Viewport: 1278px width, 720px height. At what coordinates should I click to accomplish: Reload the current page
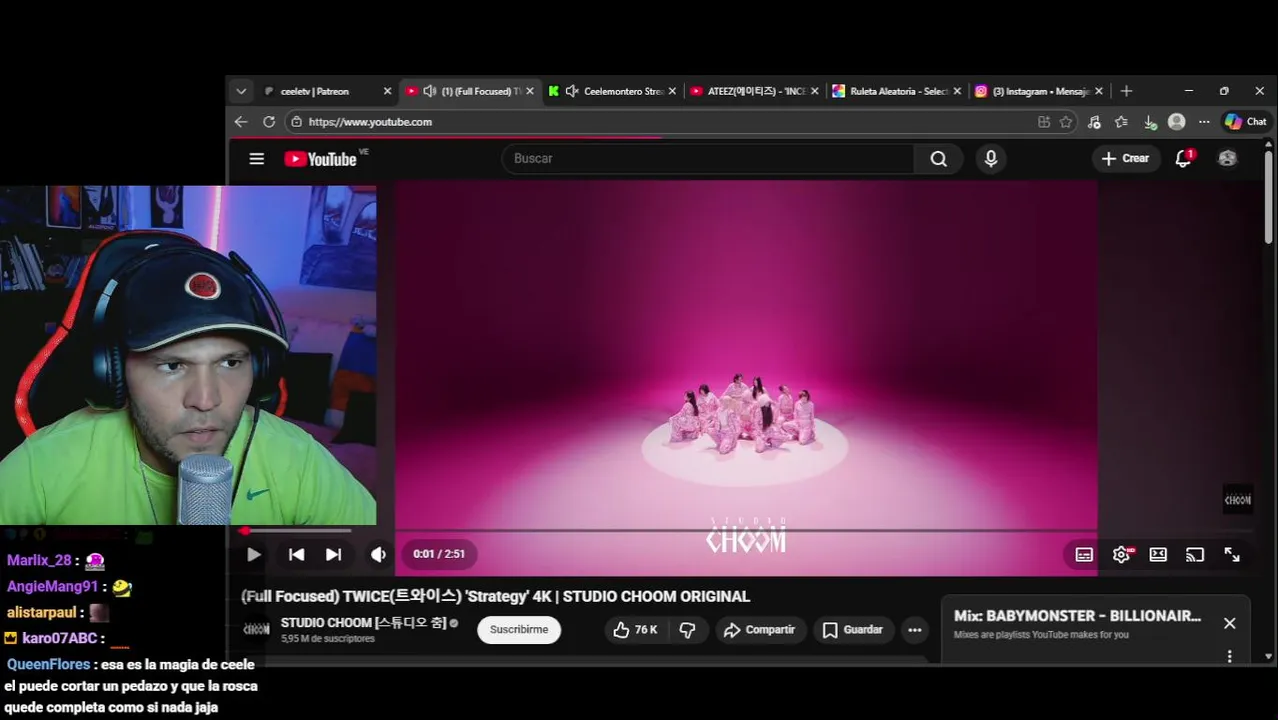coord(269,122)
